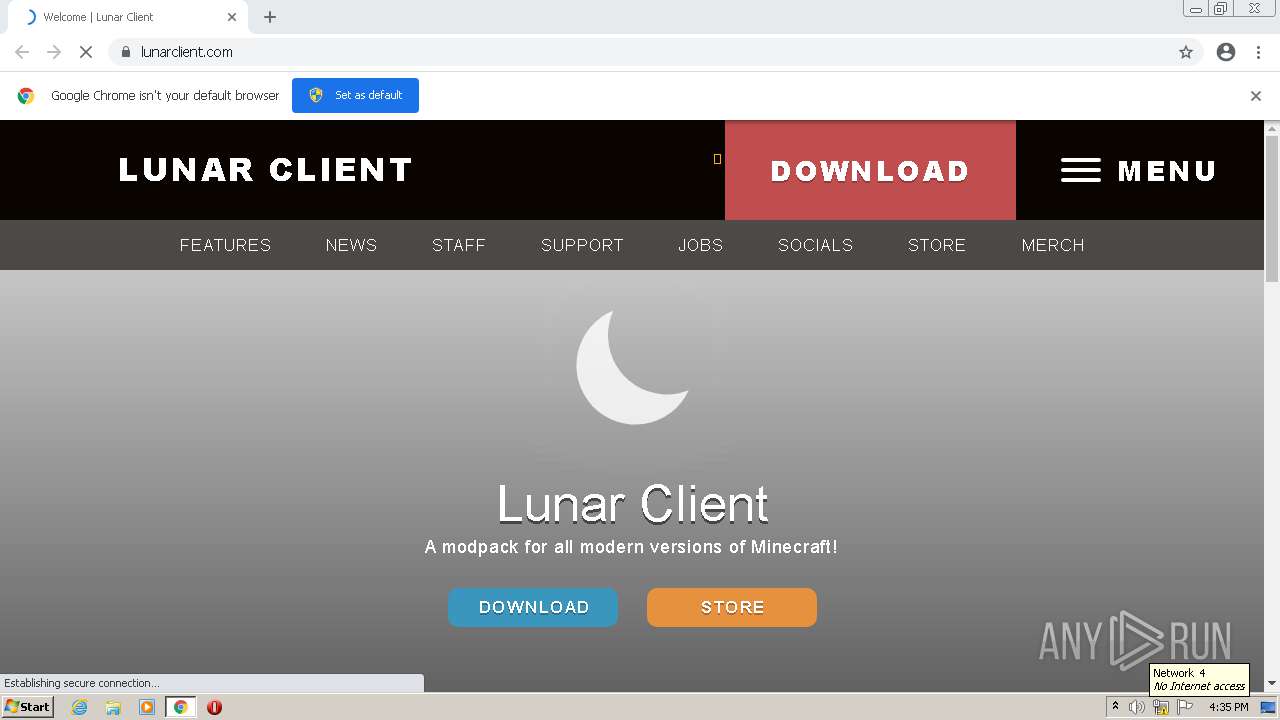Viewport: 1280px width, 720px height.
Task: Open the Chrome profile avatar
Action: (1226, 52)
